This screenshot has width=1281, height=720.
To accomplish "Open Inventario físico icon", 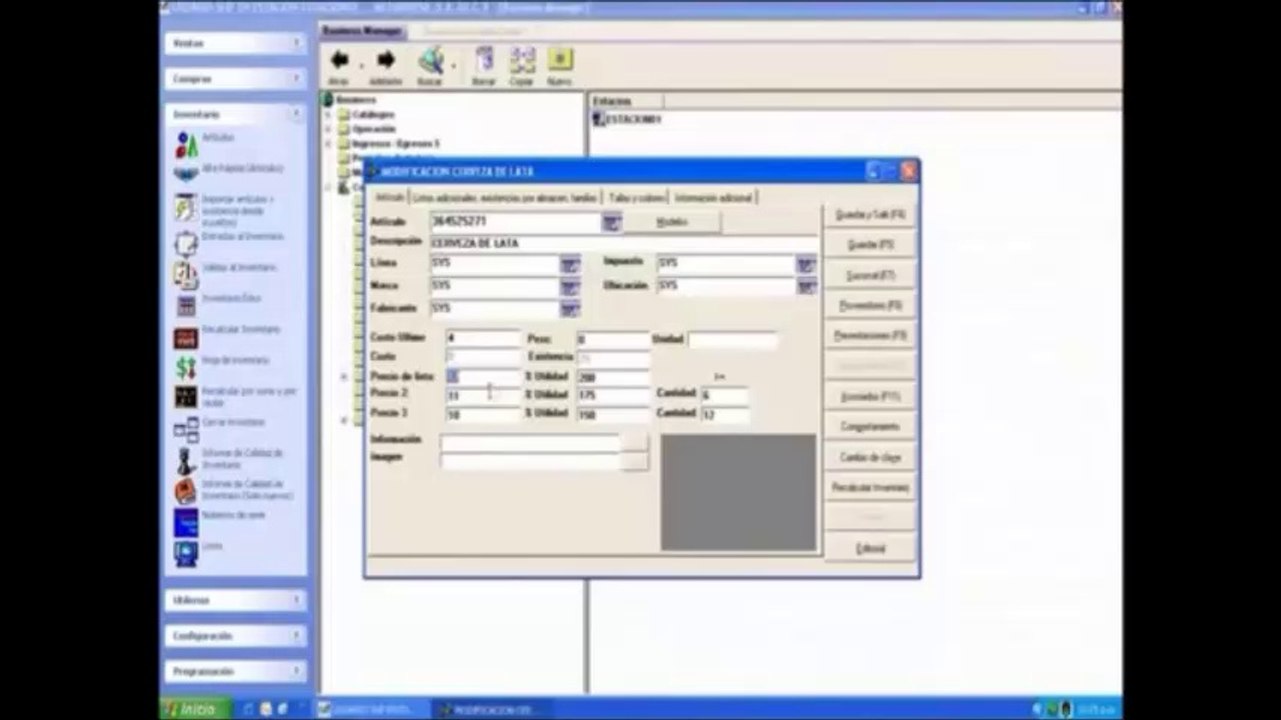I will (x=186, y=305).
